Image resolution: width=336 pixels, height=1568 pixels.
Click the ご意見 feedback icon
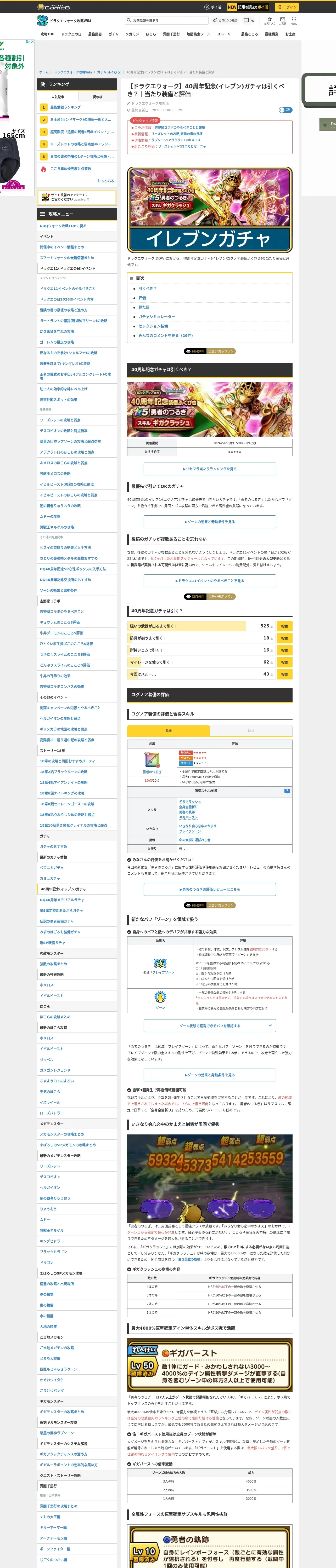[282, 20]
